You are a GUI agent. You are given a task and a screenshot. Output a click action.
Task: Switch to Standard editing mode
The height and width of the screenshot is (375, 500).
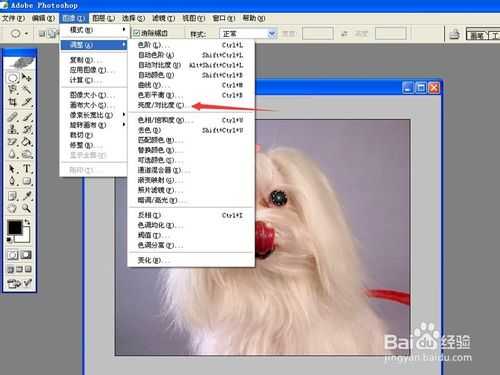(13, 255)
